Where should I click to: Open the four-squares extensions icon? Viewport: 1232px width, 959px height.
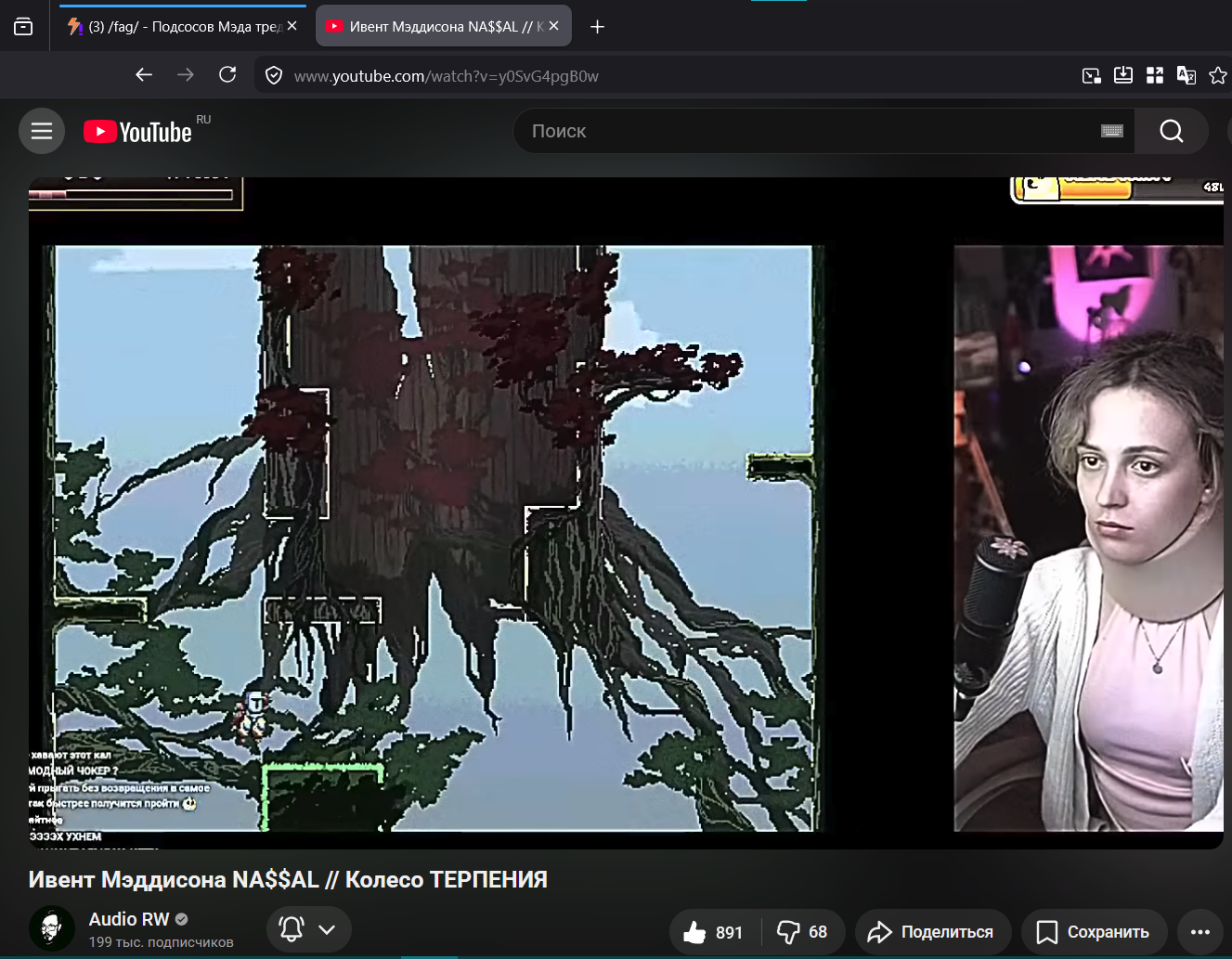[x=1155, y=75]
